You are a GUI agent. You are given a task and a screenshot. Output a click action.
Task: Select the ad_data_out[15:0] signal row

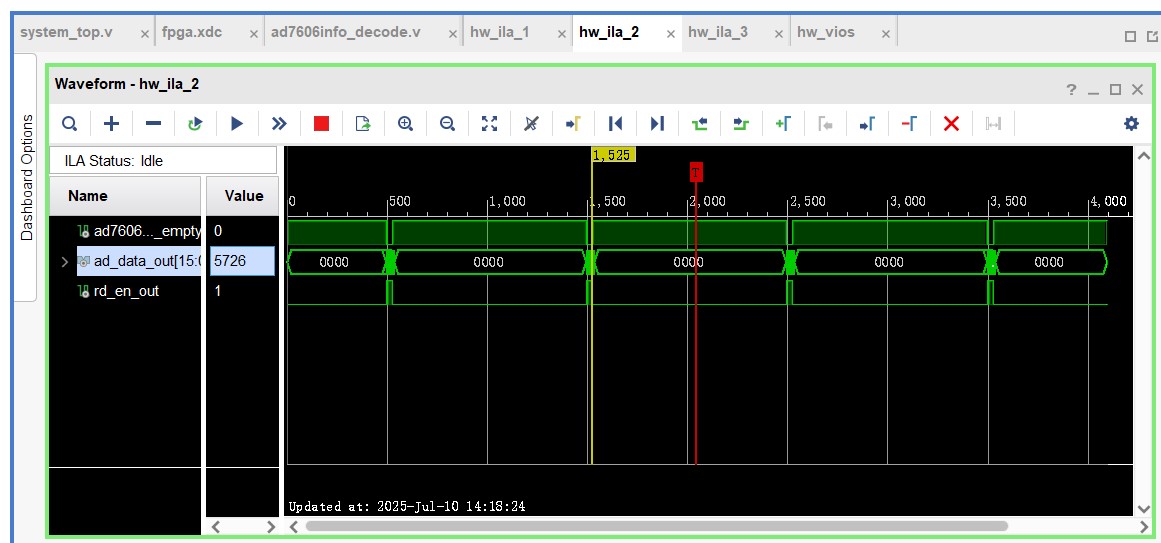pyautogui.click(x=139, y=261)
